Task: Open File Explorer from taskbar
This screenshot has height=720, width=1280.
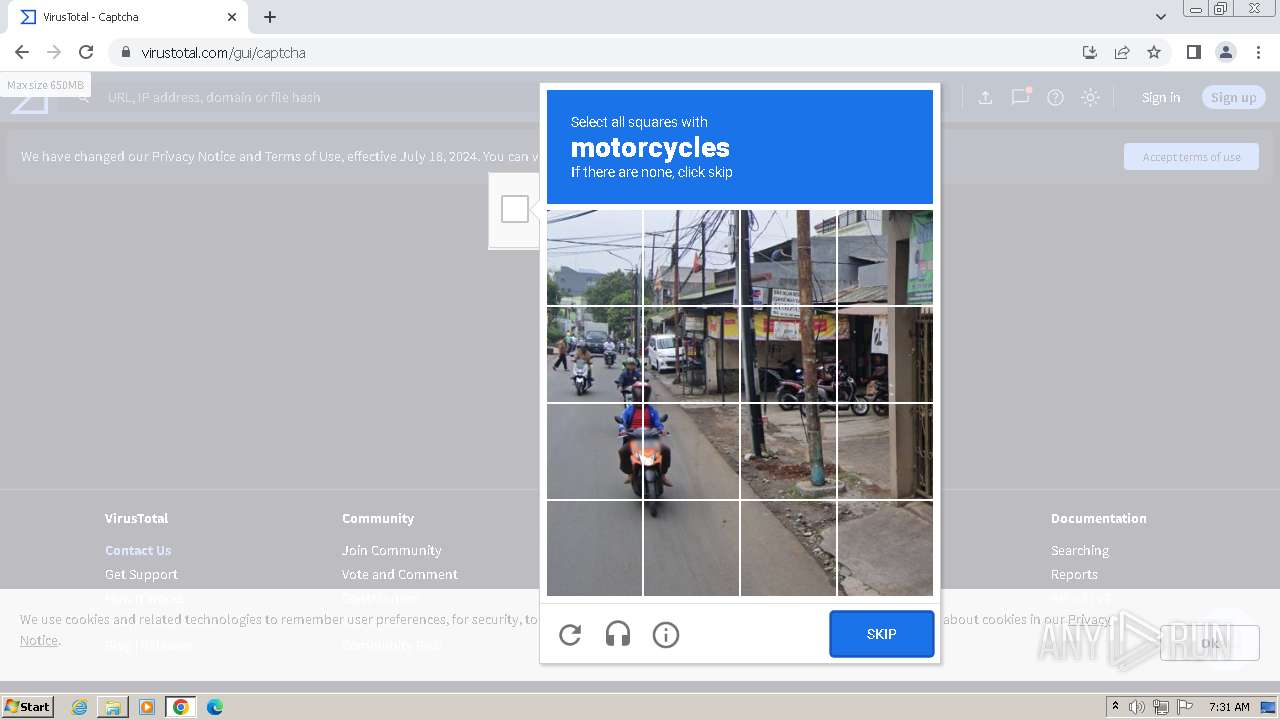Action: point(113,707)
